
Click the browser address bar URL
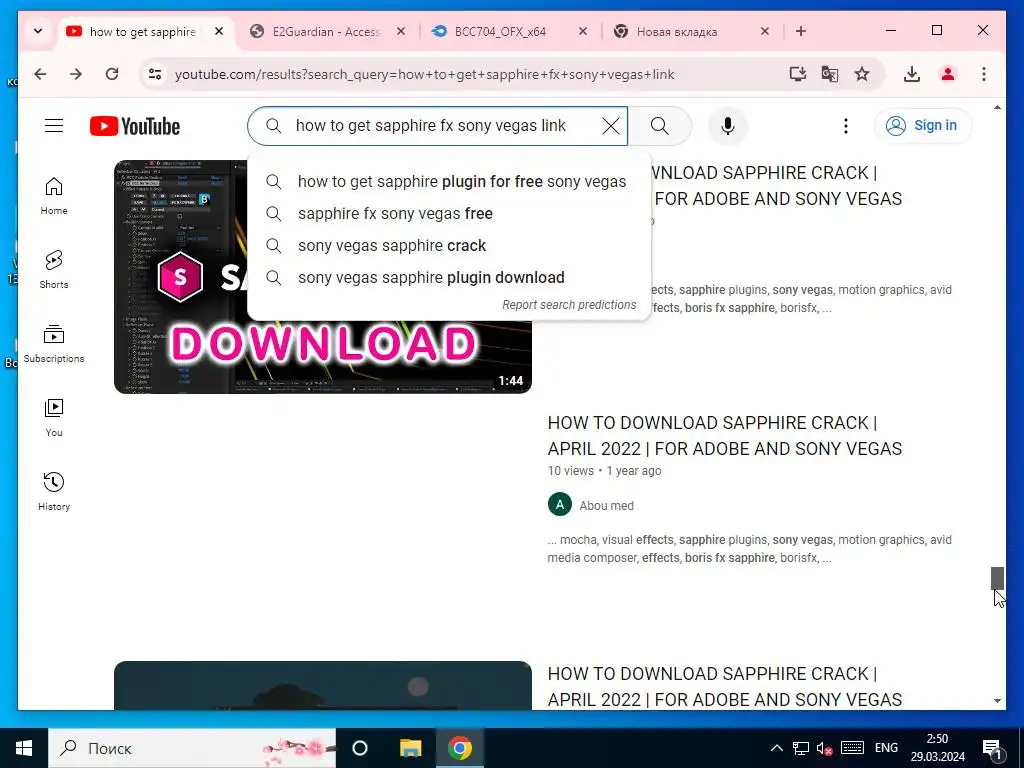424,74
